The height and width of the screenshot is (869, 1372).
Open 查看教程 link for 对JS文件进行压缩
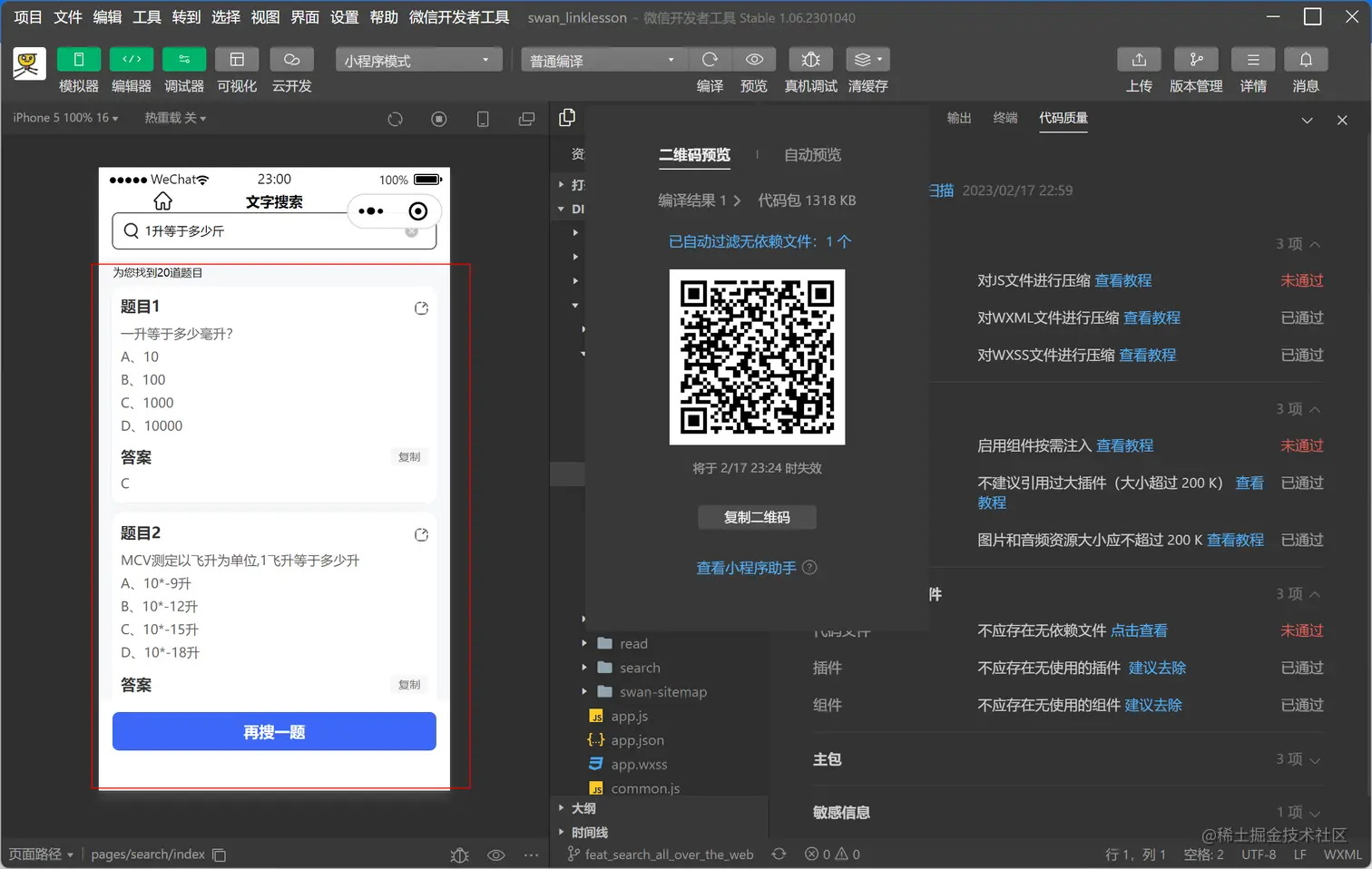1123,281
